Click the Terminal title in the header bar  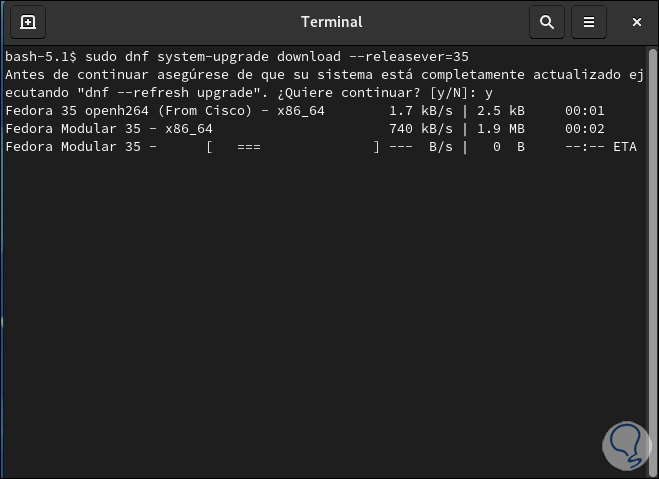coord(331,21)
